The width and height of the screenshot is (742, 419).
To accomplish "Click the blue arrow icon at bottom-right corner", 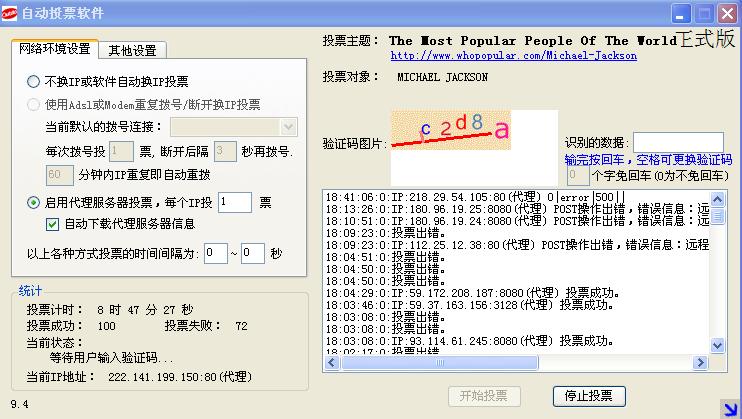I will coord(730,409).
